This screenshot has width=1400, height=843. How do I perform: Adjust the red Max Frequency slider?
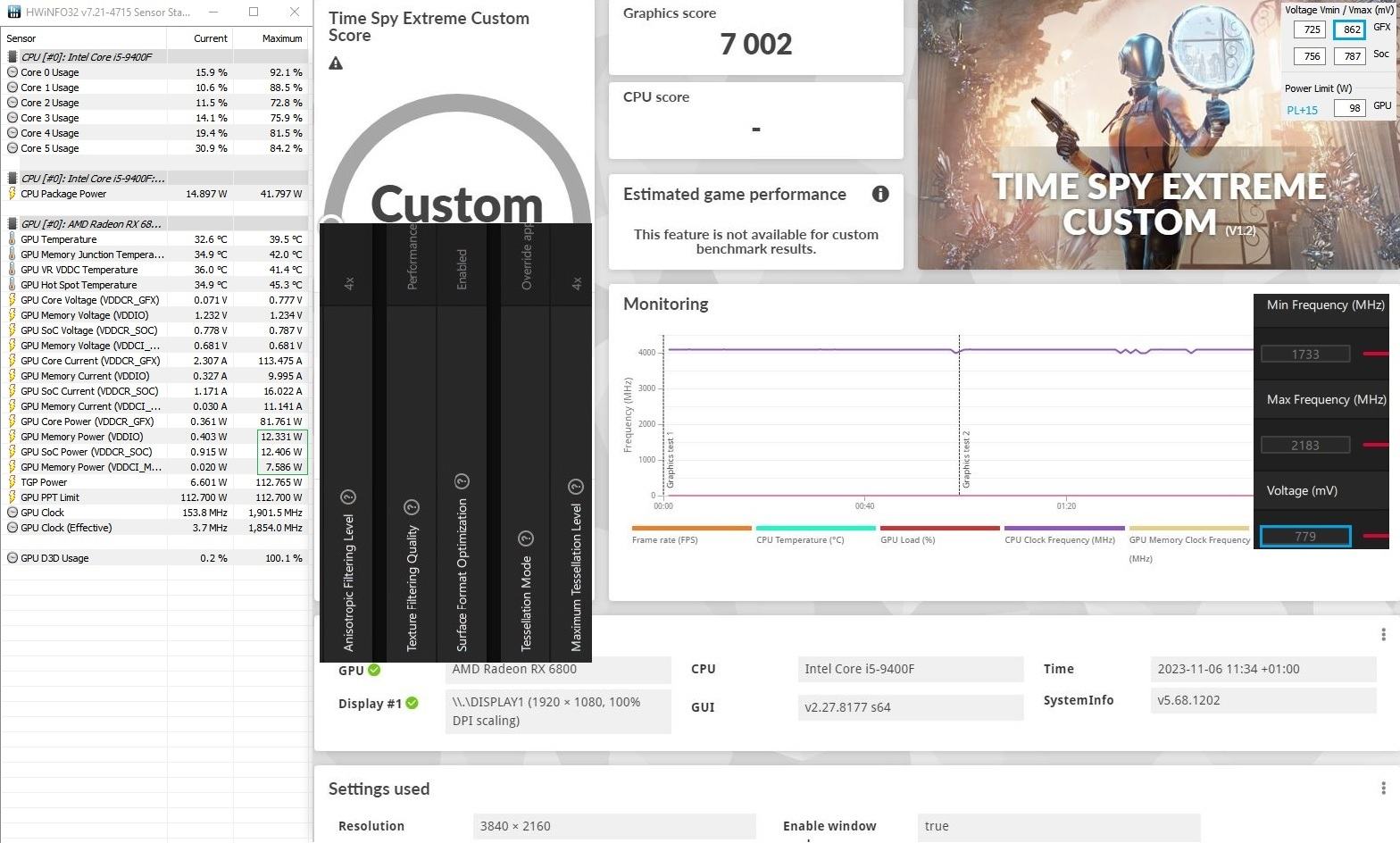pyautogui.click(x=1376, y=445)
